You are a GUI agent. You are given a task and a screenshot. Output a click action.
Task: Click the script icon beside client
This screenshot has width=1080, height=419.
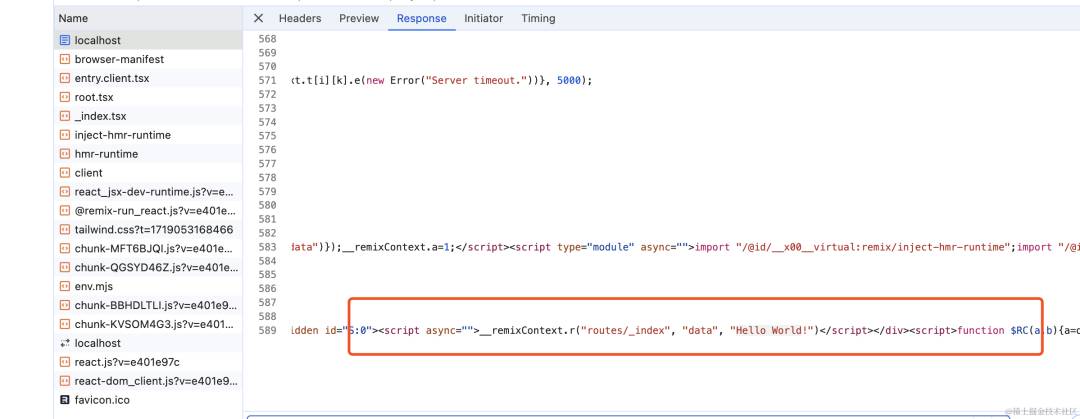[x=65, y=173]
